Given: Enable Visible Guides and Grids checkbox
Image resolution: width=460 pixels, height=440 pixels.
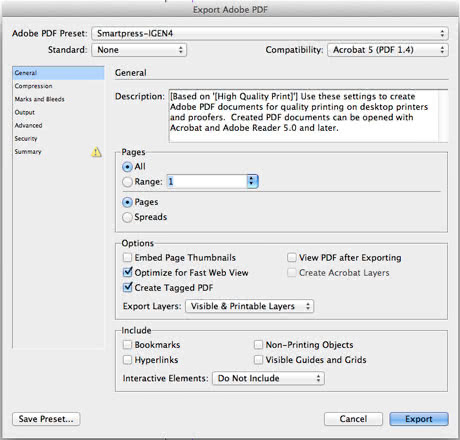Looking at the screenshot, I should 258,360.
